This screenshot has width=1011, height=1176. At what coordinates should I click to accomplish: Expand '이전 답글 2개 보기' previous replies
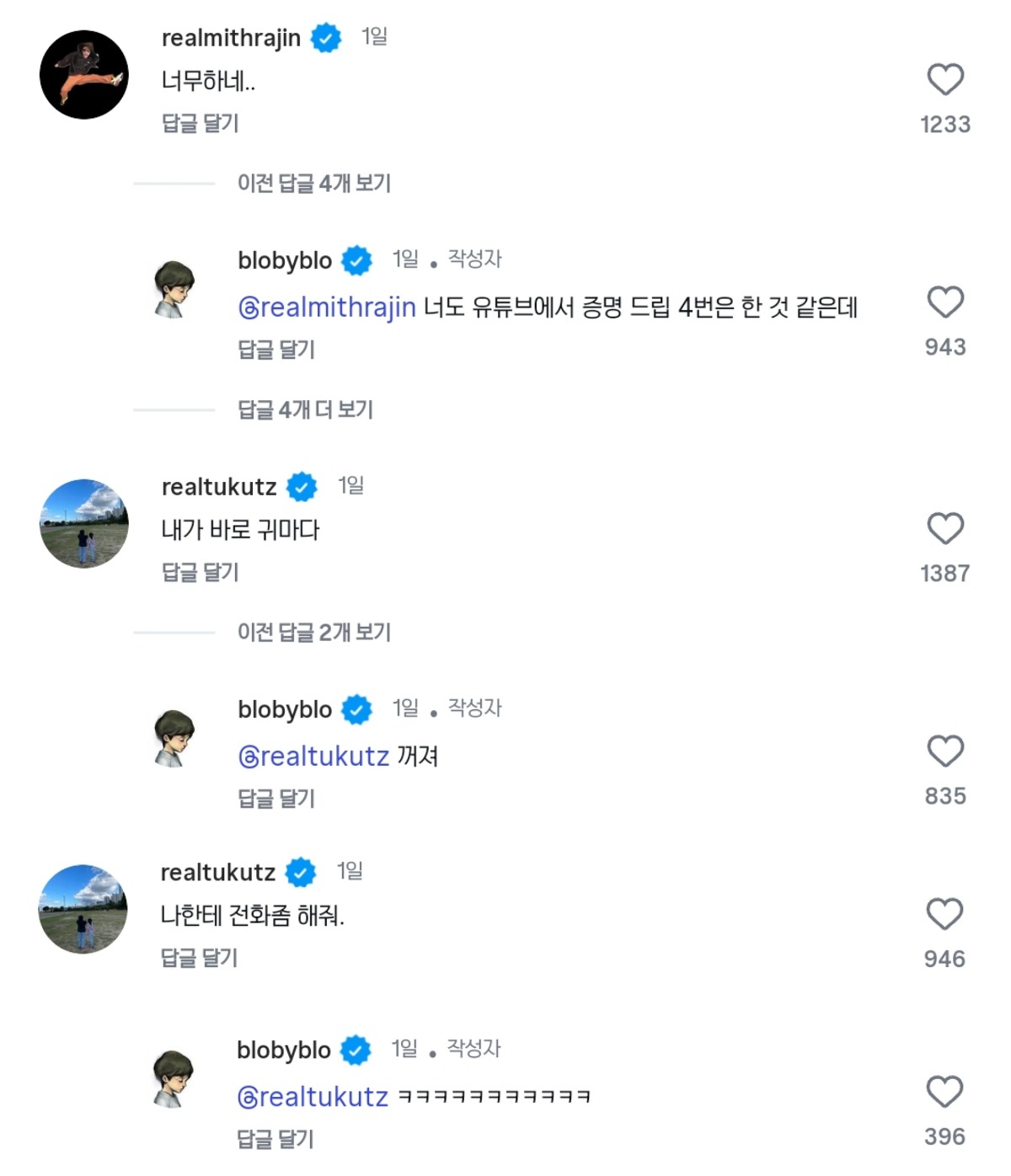tap(313, 633)
